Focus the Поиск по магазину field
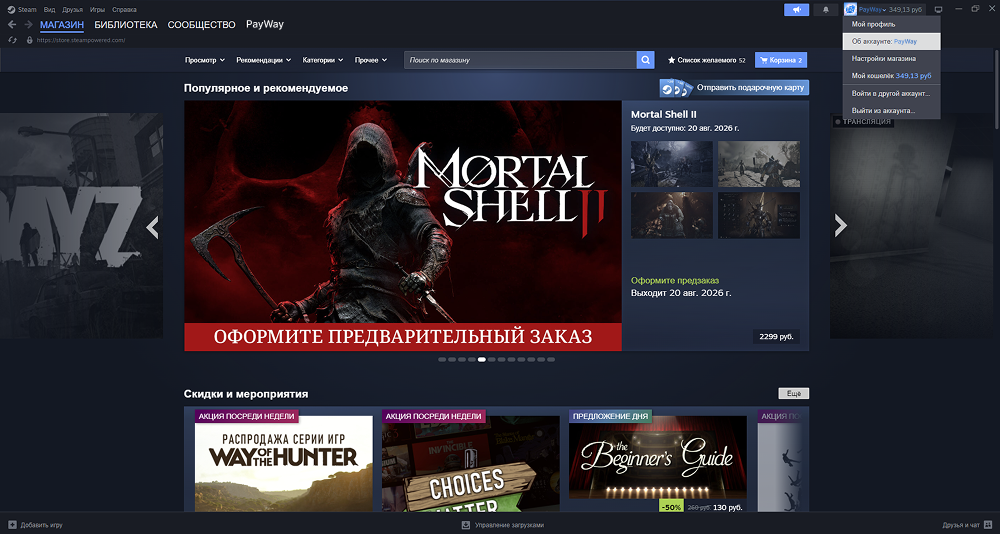Image resolution: width=1000 pixels, height=534 pixels. 520,60
